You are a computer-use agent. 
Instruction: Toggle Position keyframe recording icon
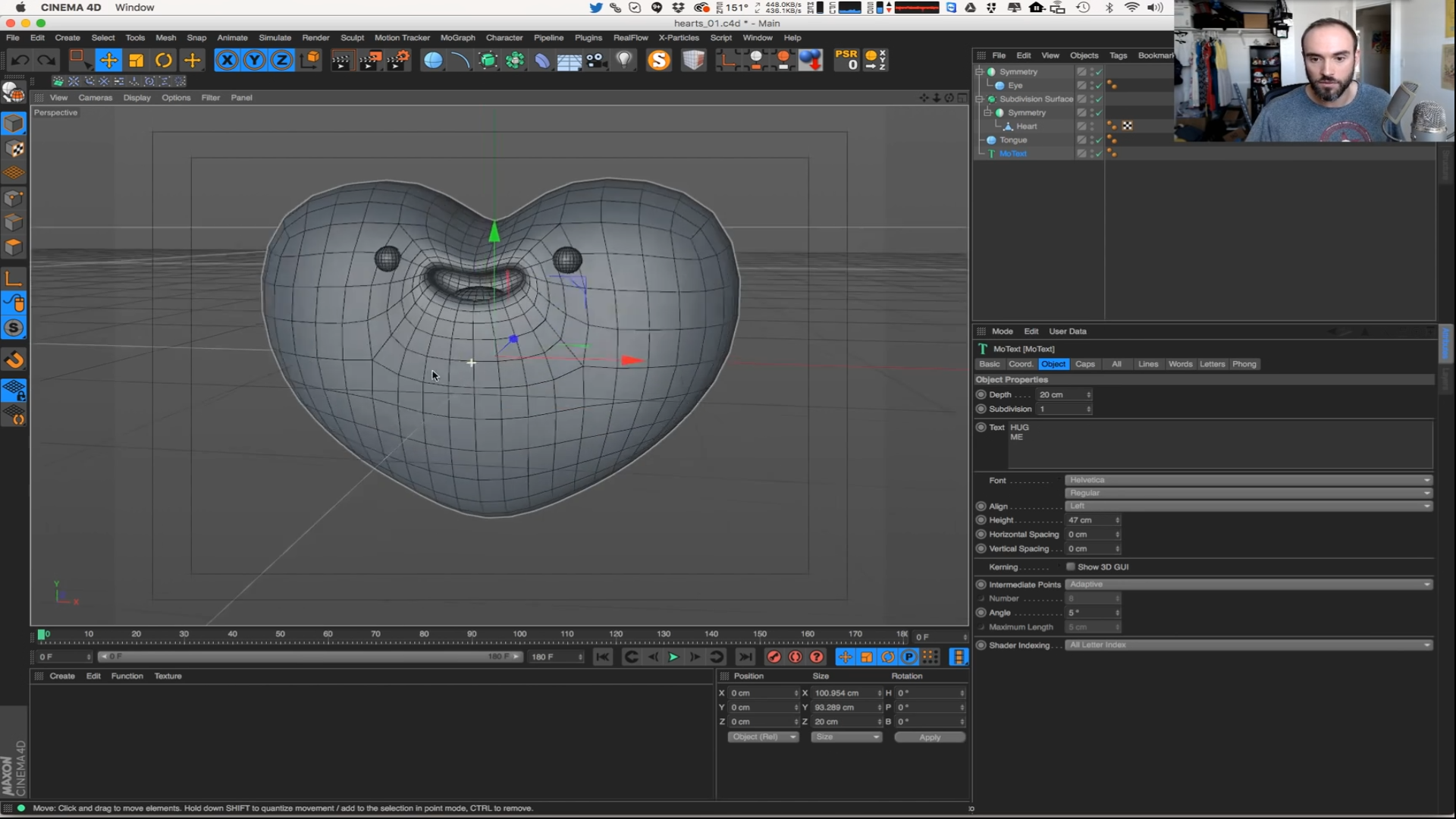(x=845, y=657)
